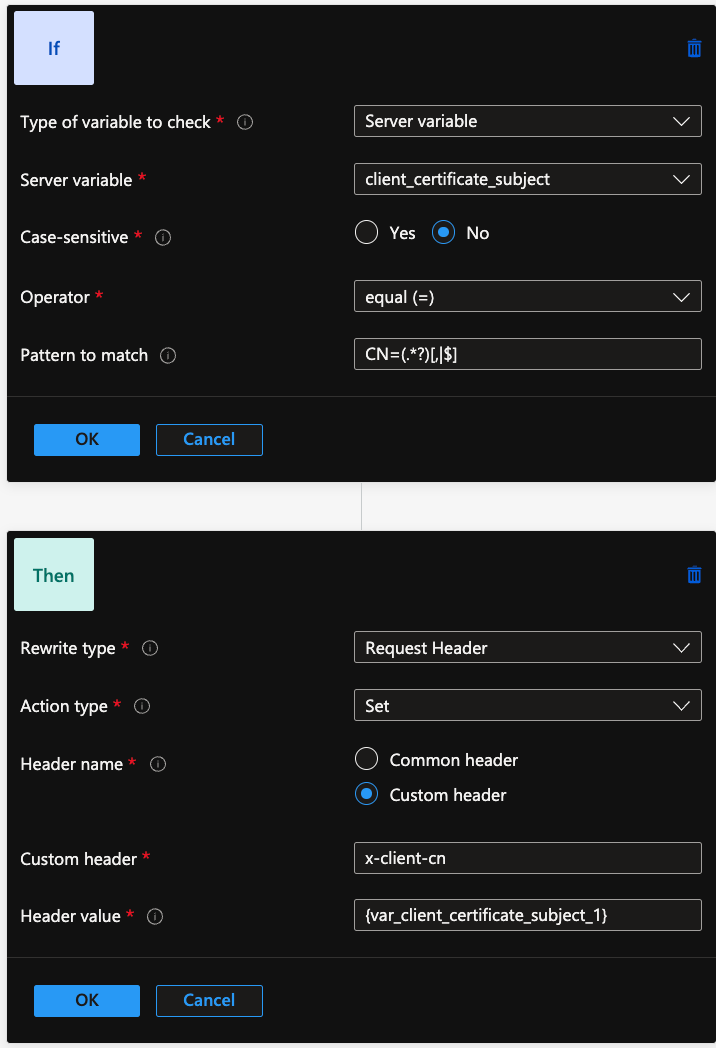
Task: Click info icon beside Type of variable to check
Action: point(245,122)
